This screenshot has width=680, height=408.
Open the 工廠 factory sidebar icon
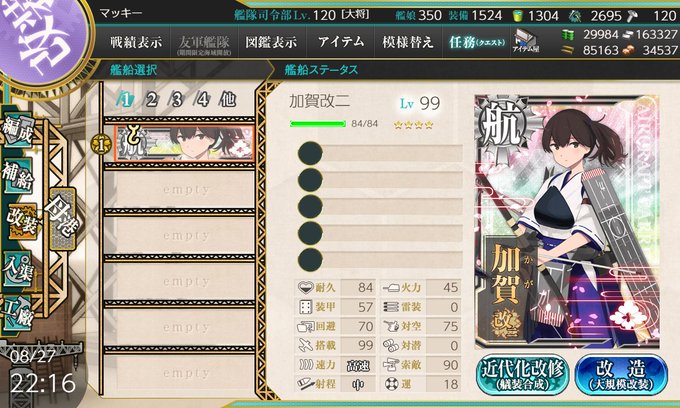pyautogui.click(x=17, y=314)
